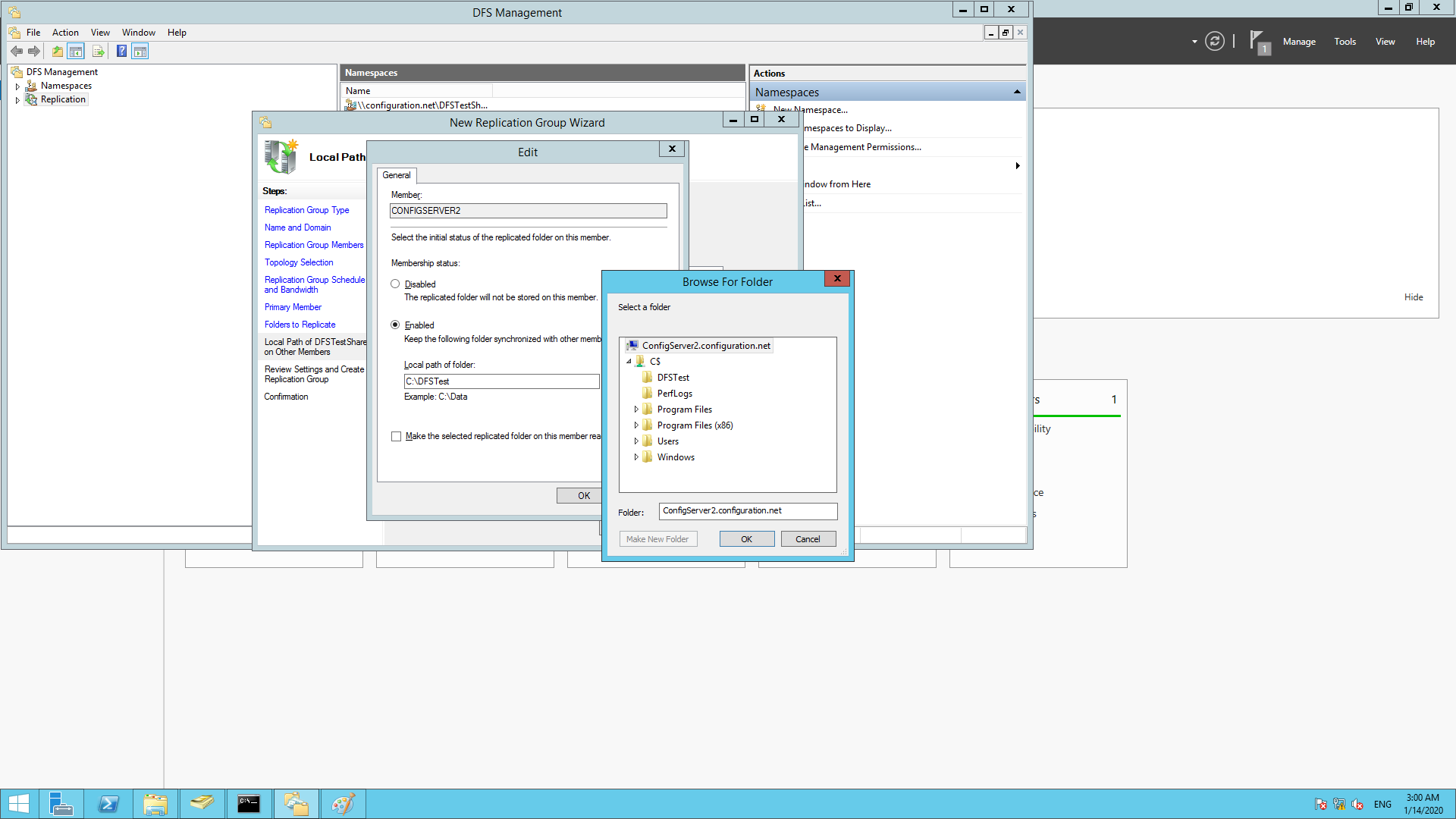
Task: Launch PowerShell from the taskbar
Action: [108, 803]
